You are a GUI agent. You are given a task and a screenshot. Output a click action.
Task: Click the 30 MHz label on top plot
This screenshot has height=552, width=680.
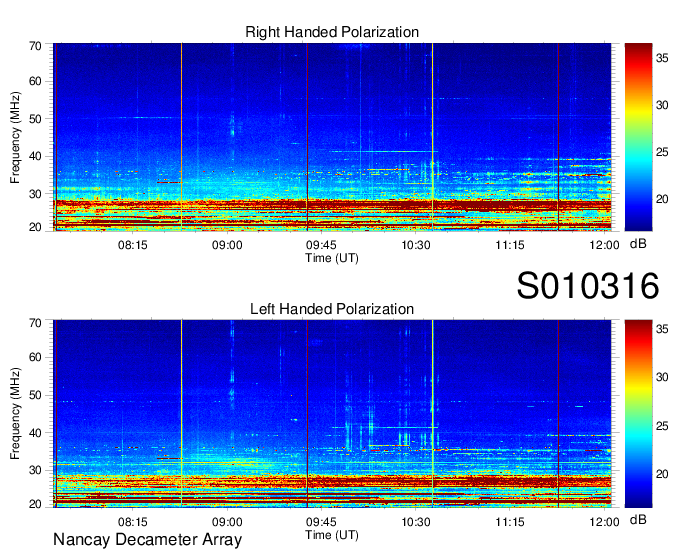click(35, 194)
